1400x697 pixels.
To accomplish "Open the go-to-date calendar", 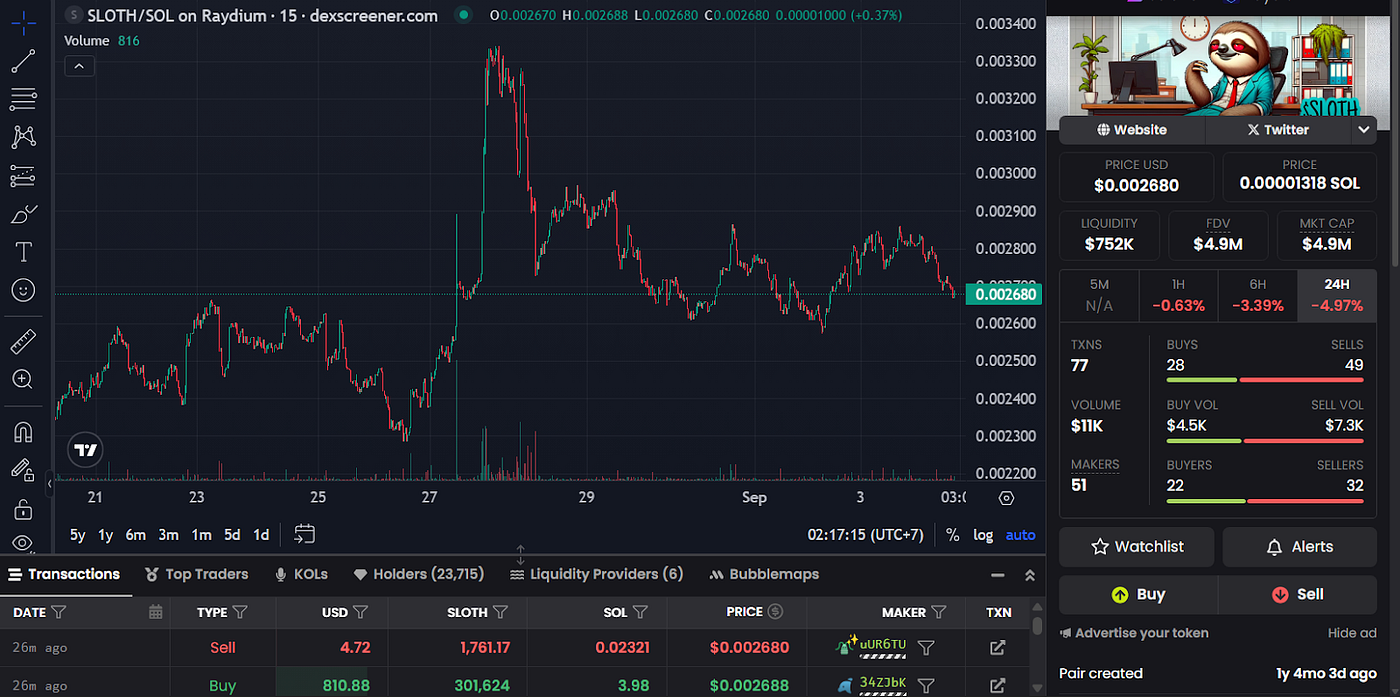I will tap(305, 535).
